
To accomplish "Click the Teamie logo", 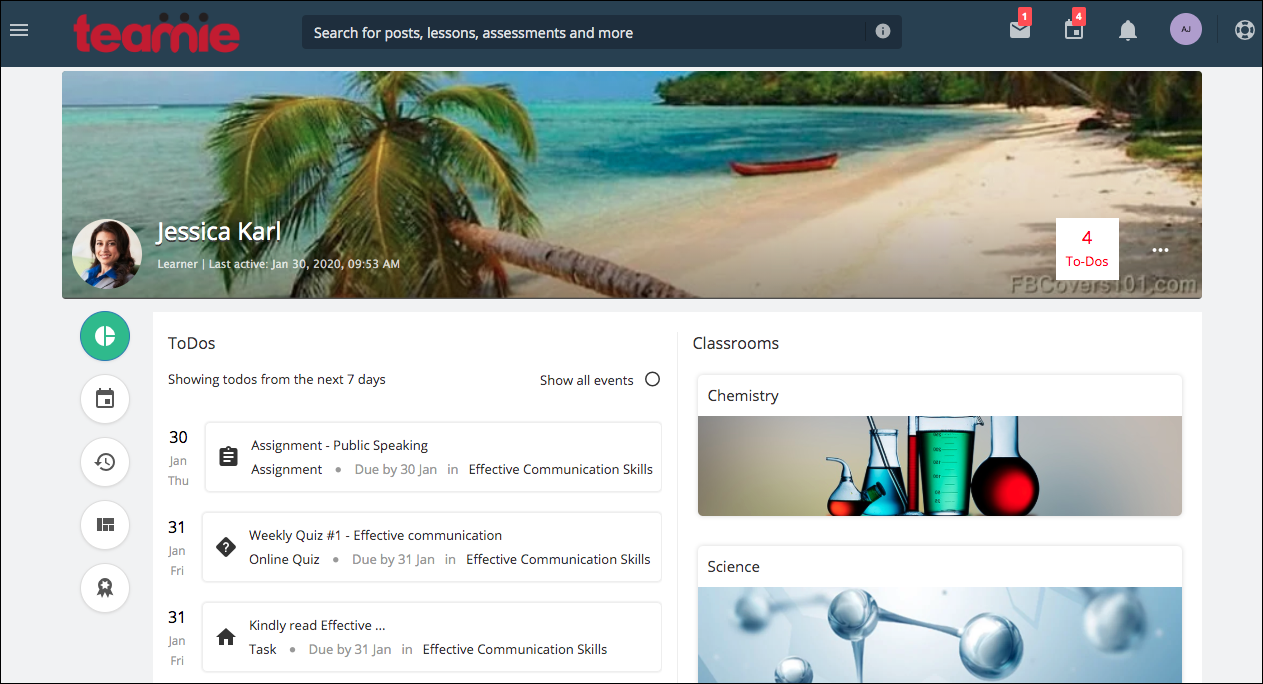I will pos(157,33).
